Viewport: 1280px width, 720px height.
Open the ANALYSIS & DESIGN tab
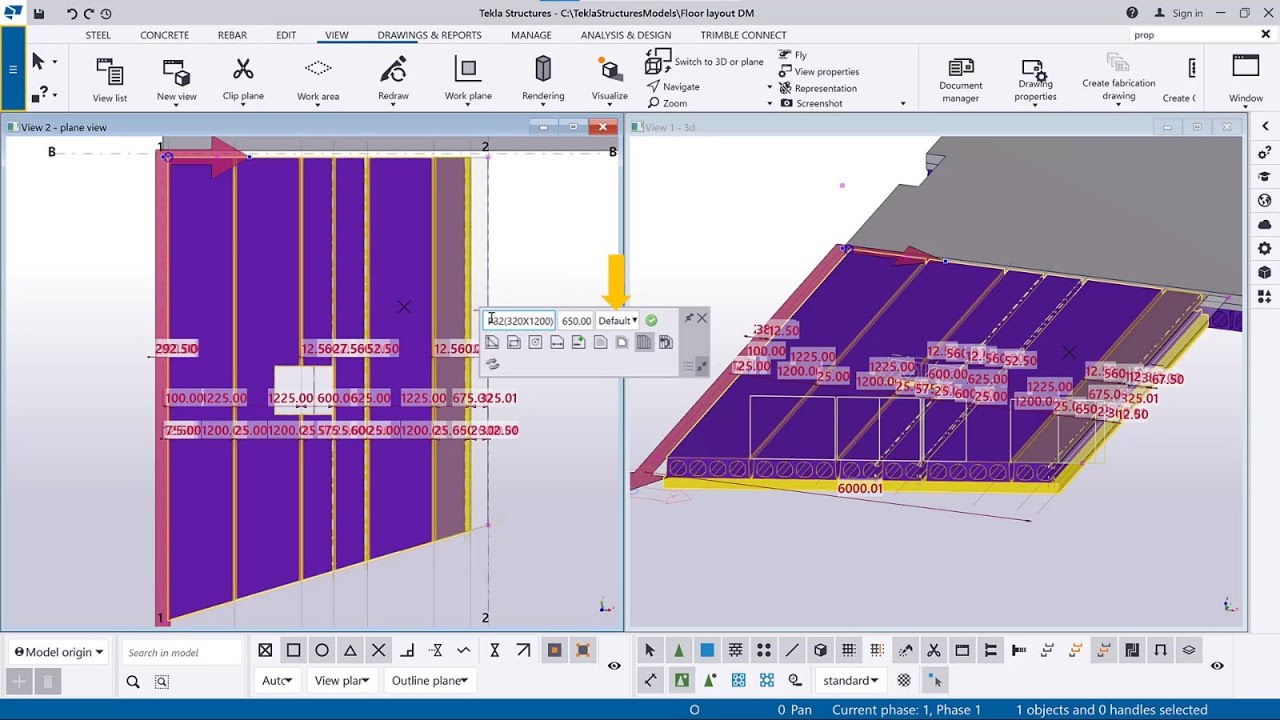(626, 35)
